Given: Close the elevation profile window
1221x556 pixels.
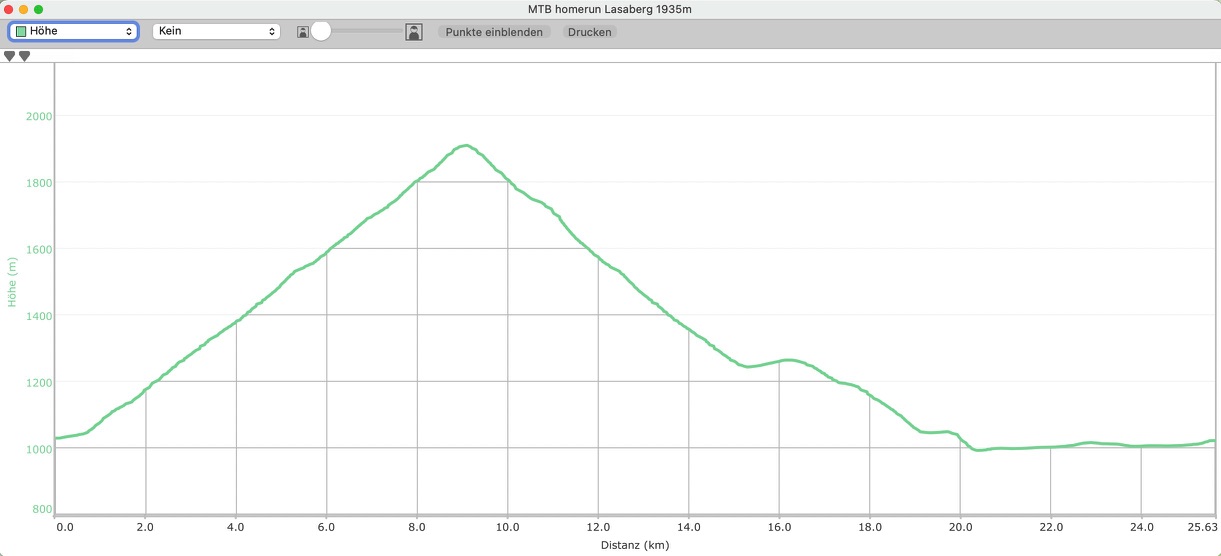Looking at the screenshot, I should tap(9, 9).
